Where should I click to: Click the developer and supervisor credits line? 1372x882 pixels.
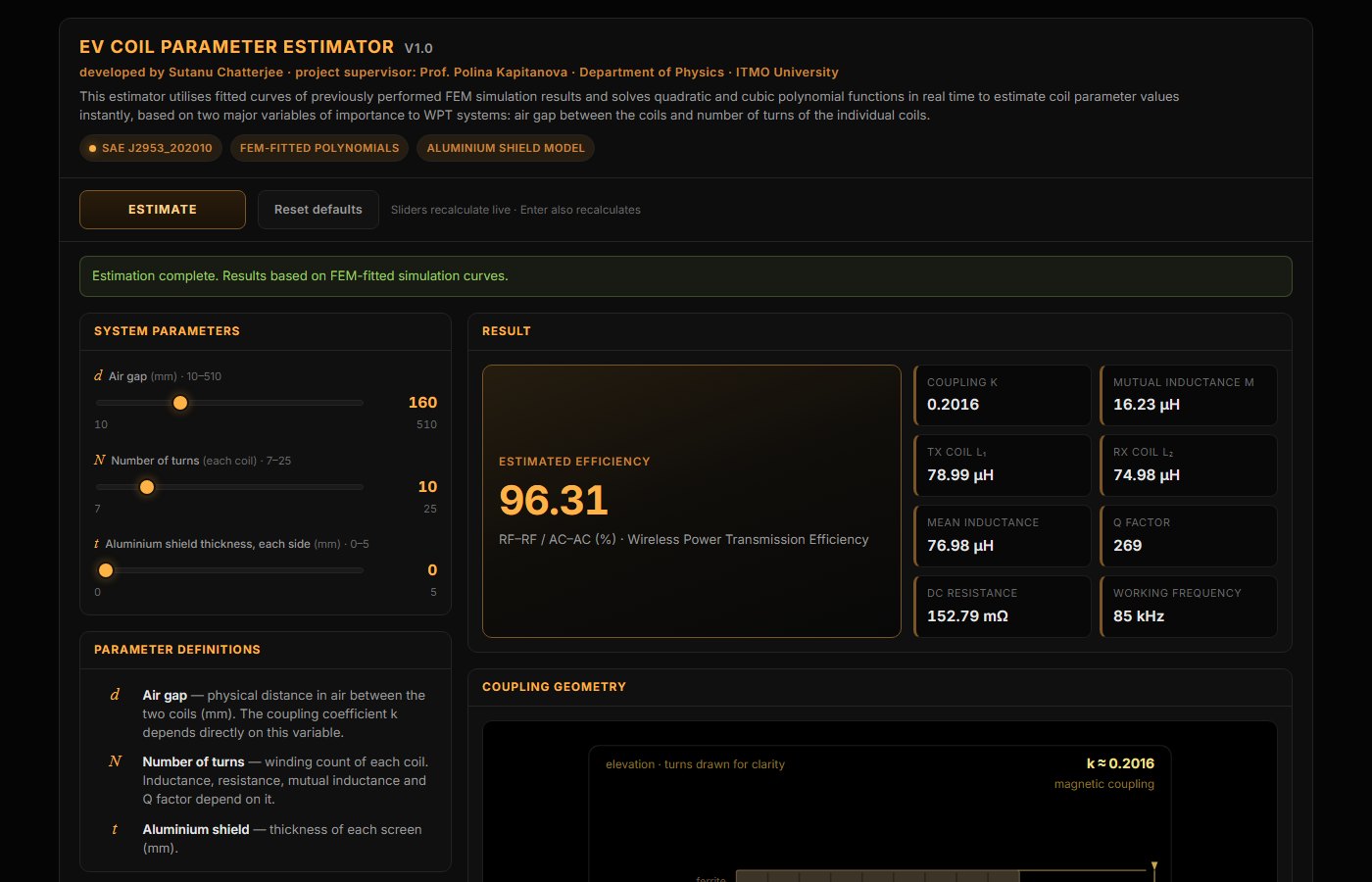click(459, 73)
